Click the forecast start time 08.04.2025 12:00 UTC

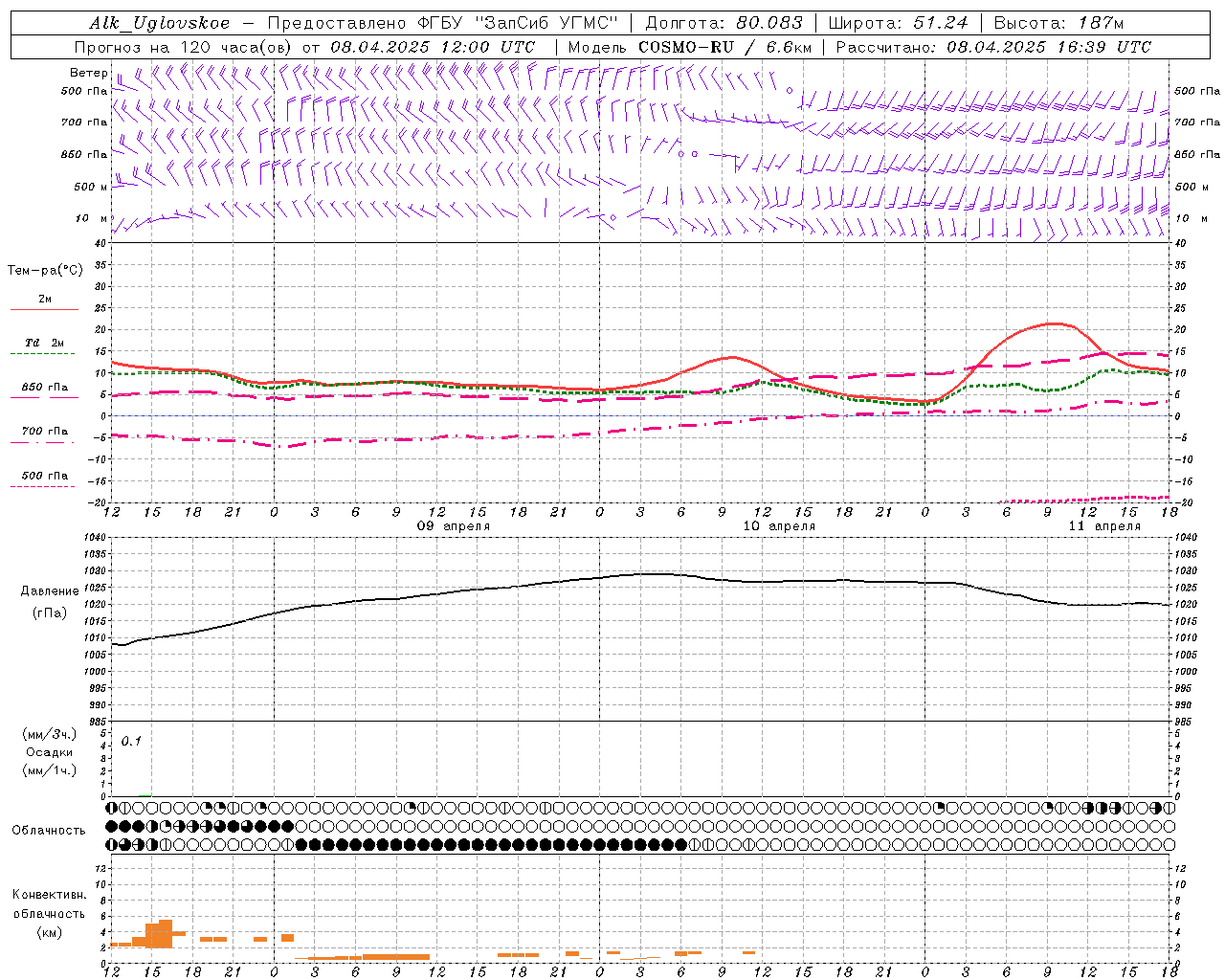pyautogui.click(x=433, y=47)
